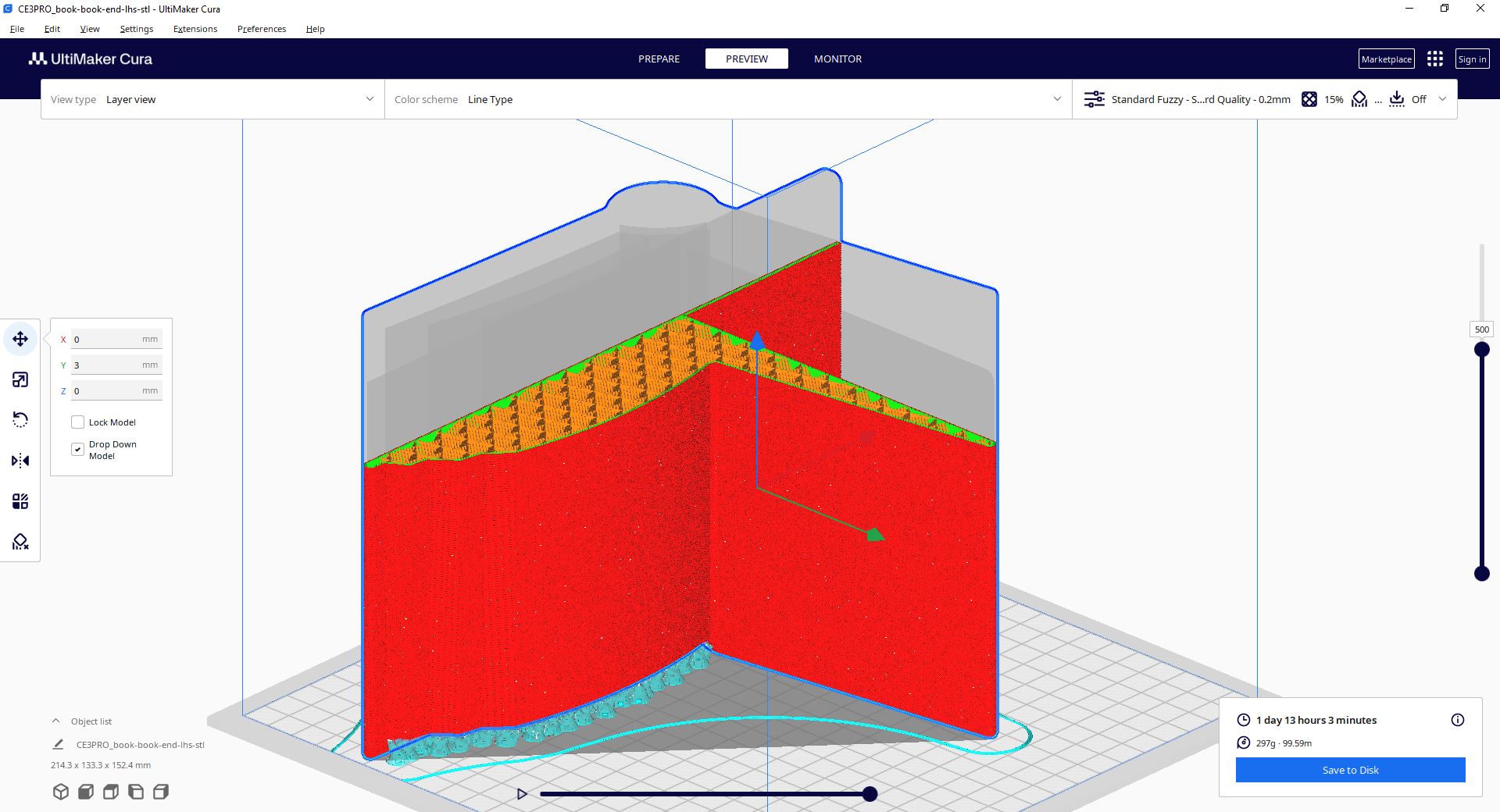
Task: Click the path slider handle at bottom
Action: pos(870,794)
